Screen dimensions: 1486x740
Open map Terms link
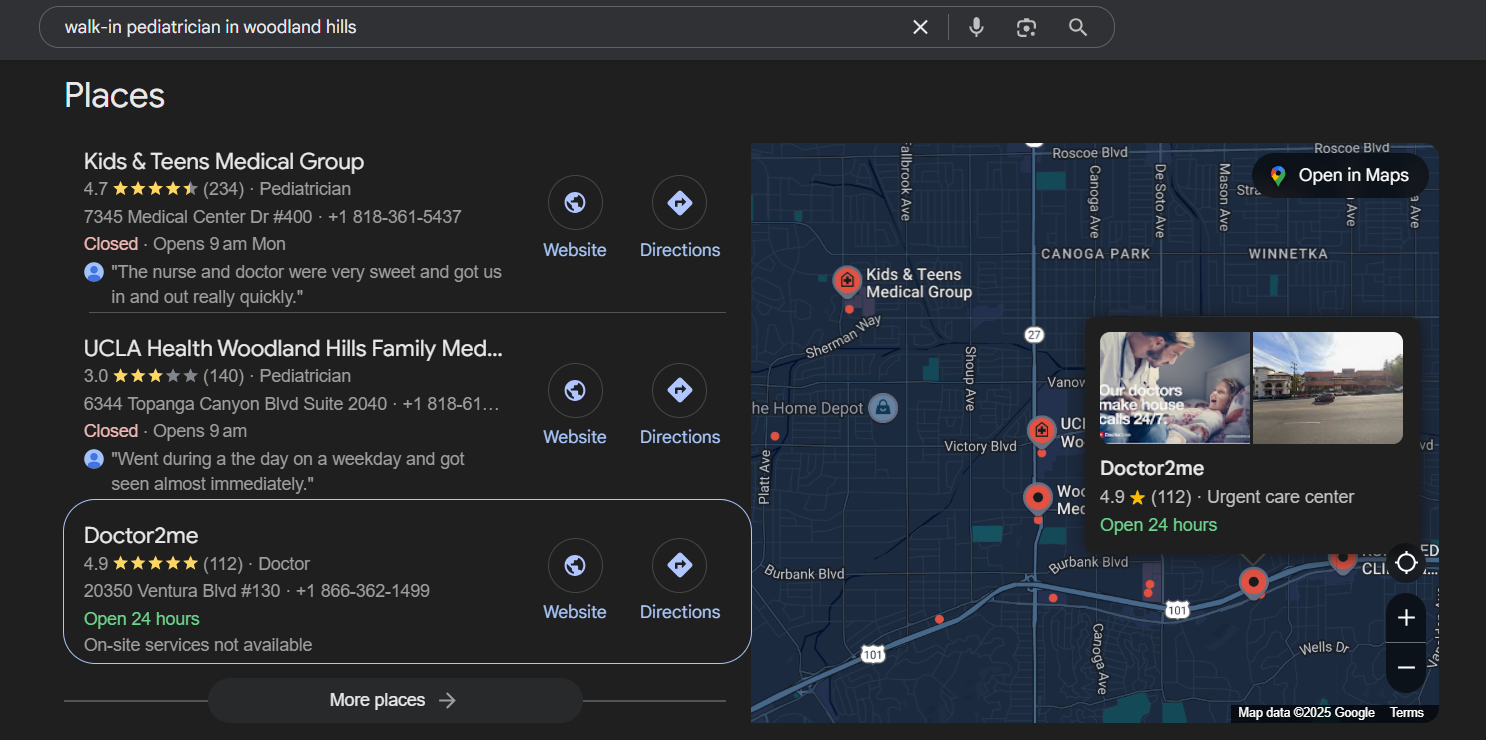click(x=1406, y=713)
